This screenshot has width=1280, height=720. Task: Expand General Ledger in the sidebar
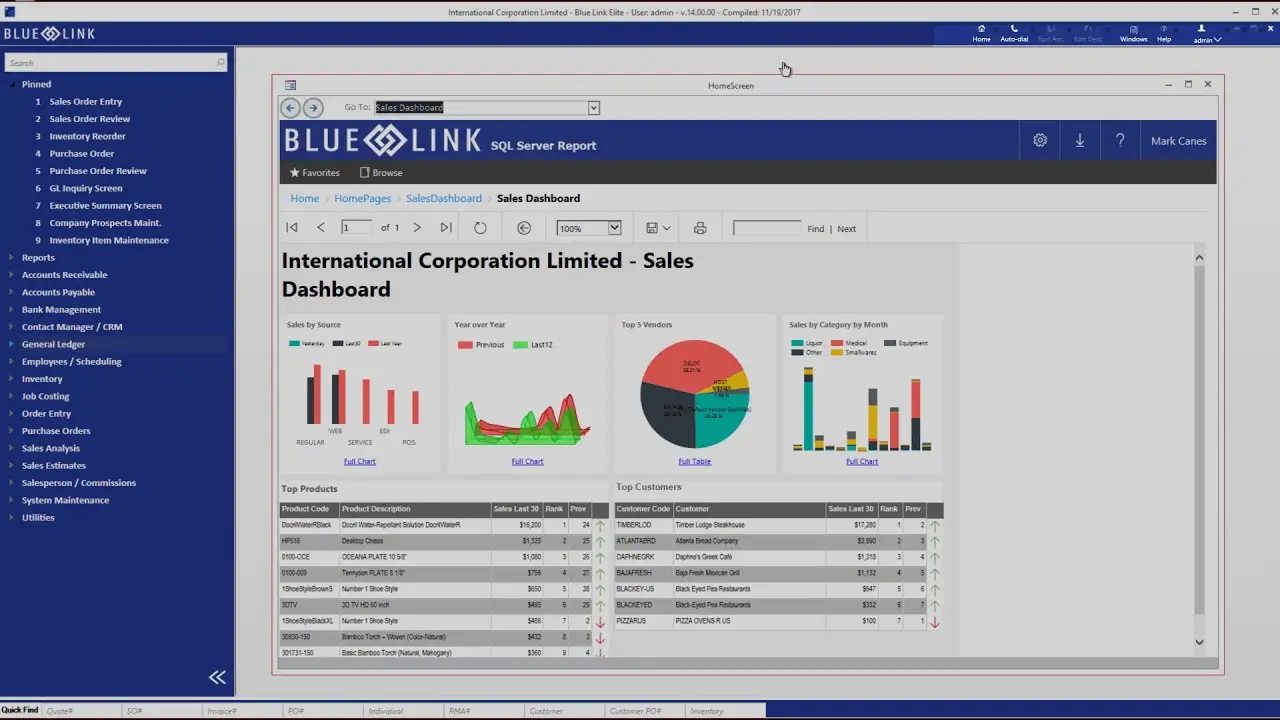[53, 344]
